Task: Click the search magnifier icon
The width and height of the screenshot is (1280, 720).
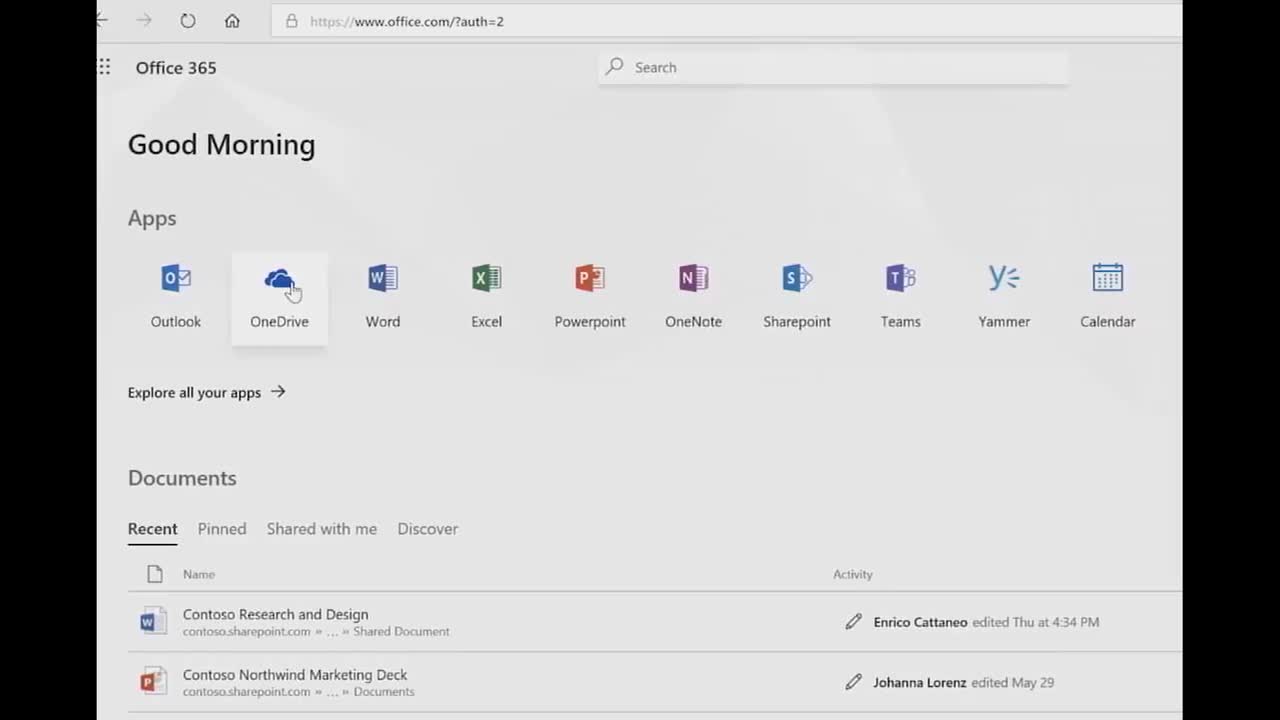Action: coord(614,67)
